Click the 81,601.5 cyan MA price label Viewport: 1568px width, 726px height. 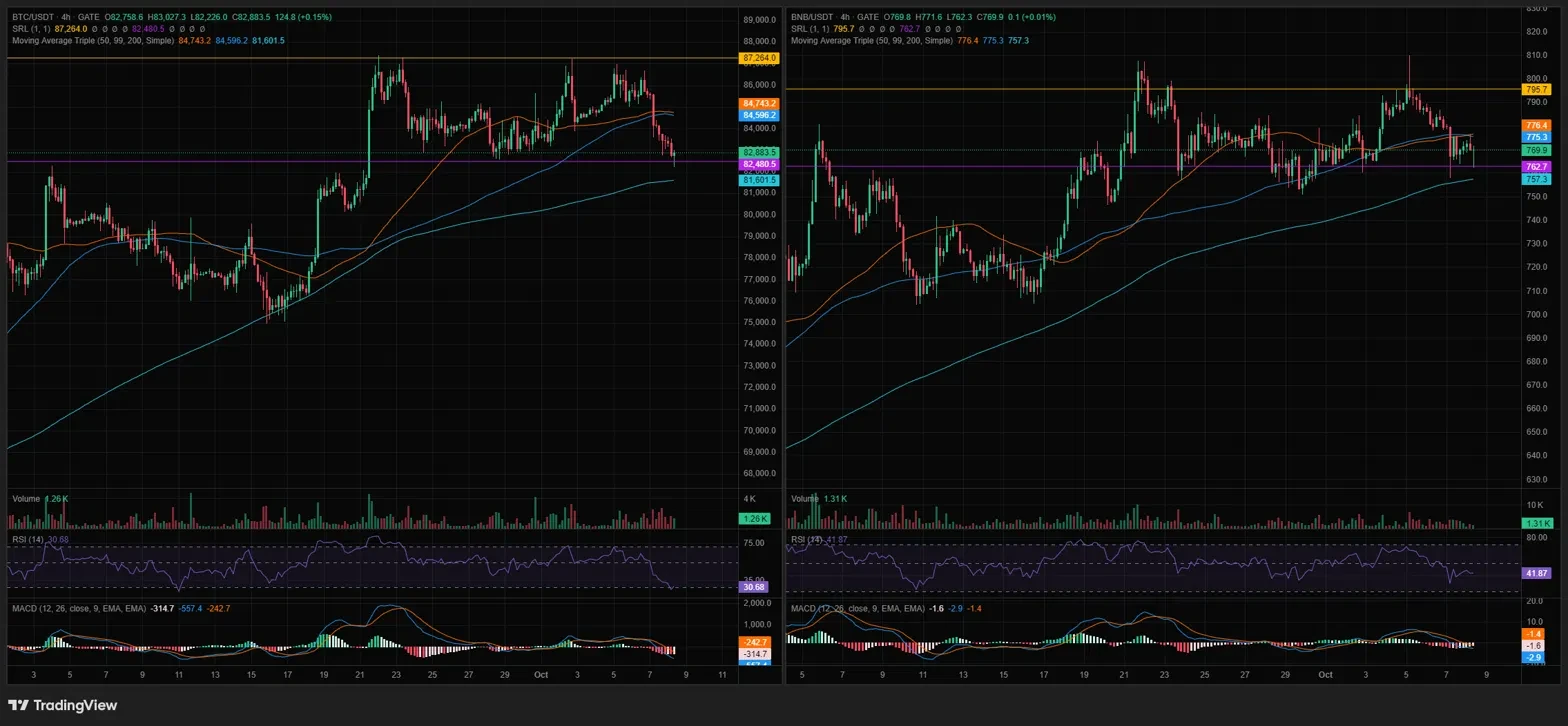pyautogui.click(x=760, y=180)
